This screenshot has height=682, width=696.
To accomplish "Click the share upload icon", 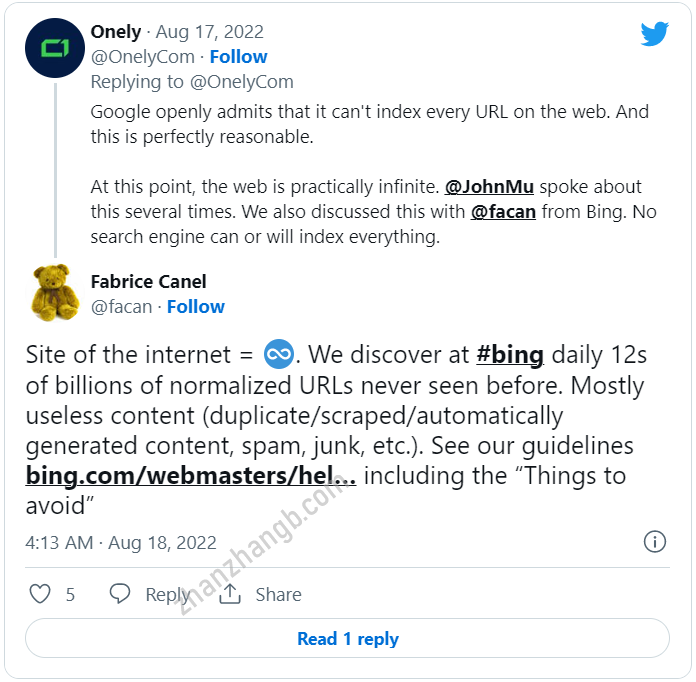I will pyautogui.click(x=230, y=594).
